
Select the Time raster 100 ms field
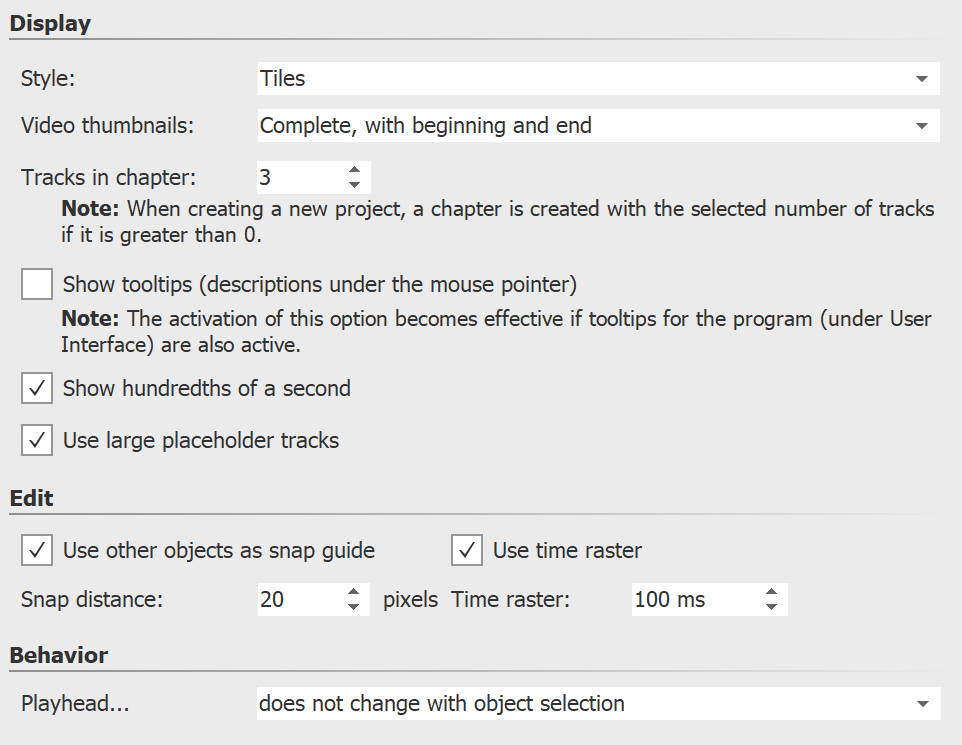pyautogui.click(x=690, y=599)
